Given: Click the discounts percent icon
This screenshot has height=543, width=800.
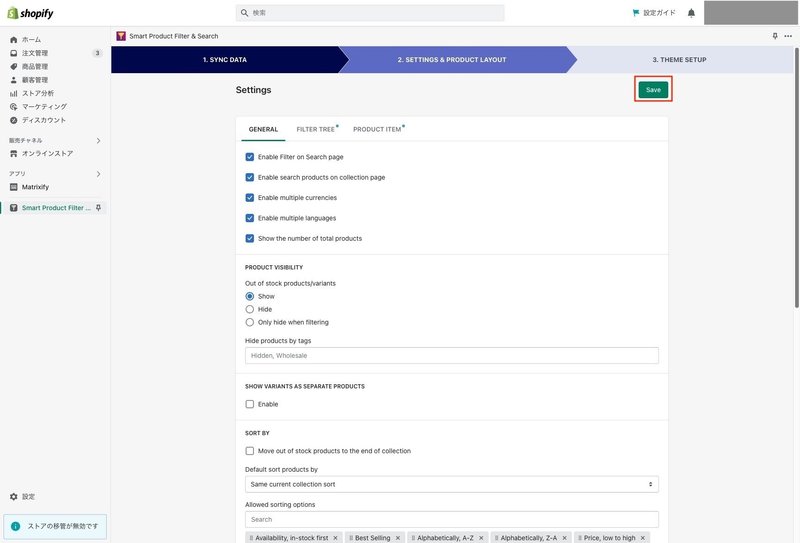Looking at the screenshot, I should [x=14, y=120].
